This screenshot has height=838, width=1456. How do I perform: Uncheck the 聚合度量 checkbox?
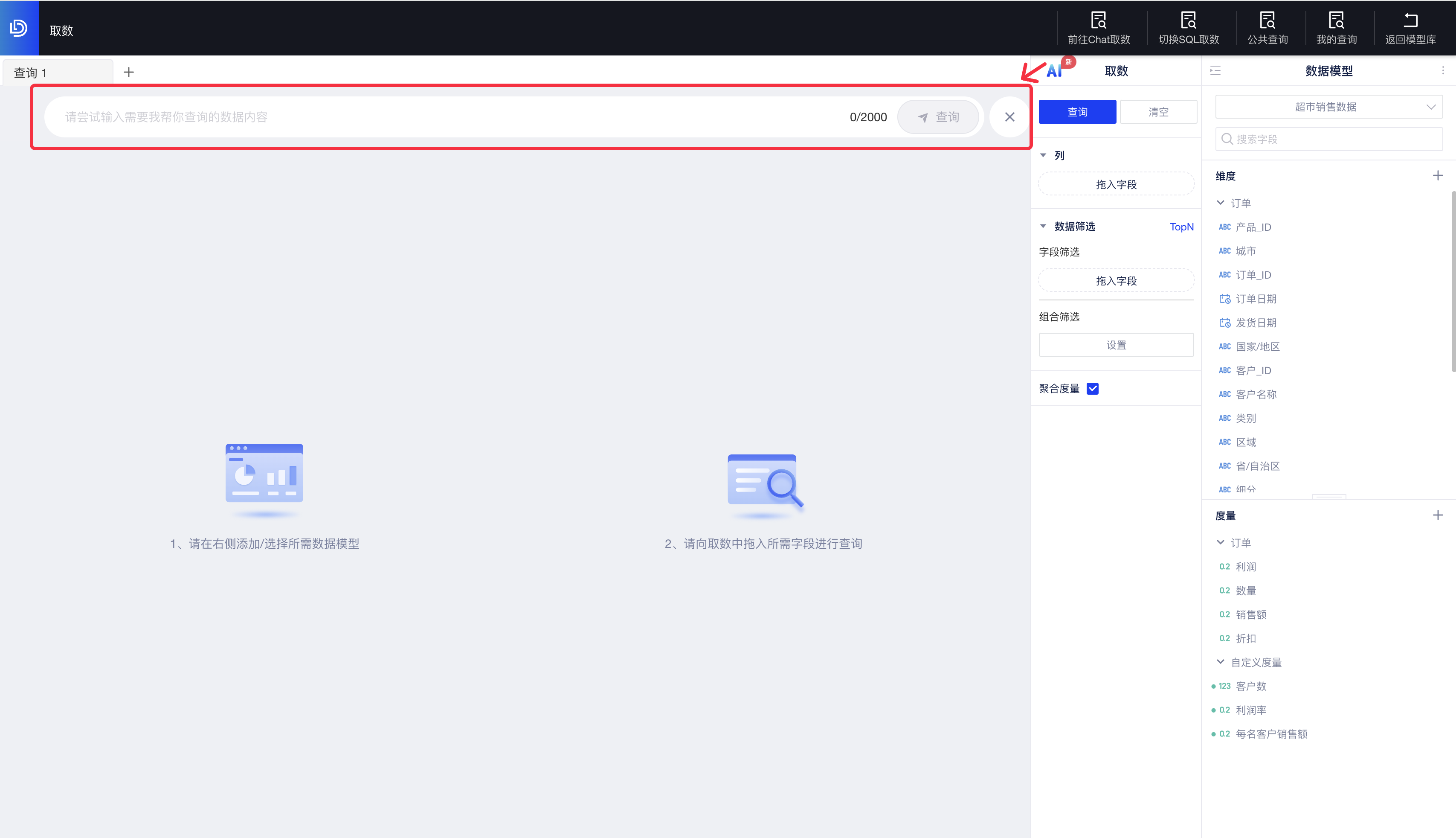click(1093, 389)
